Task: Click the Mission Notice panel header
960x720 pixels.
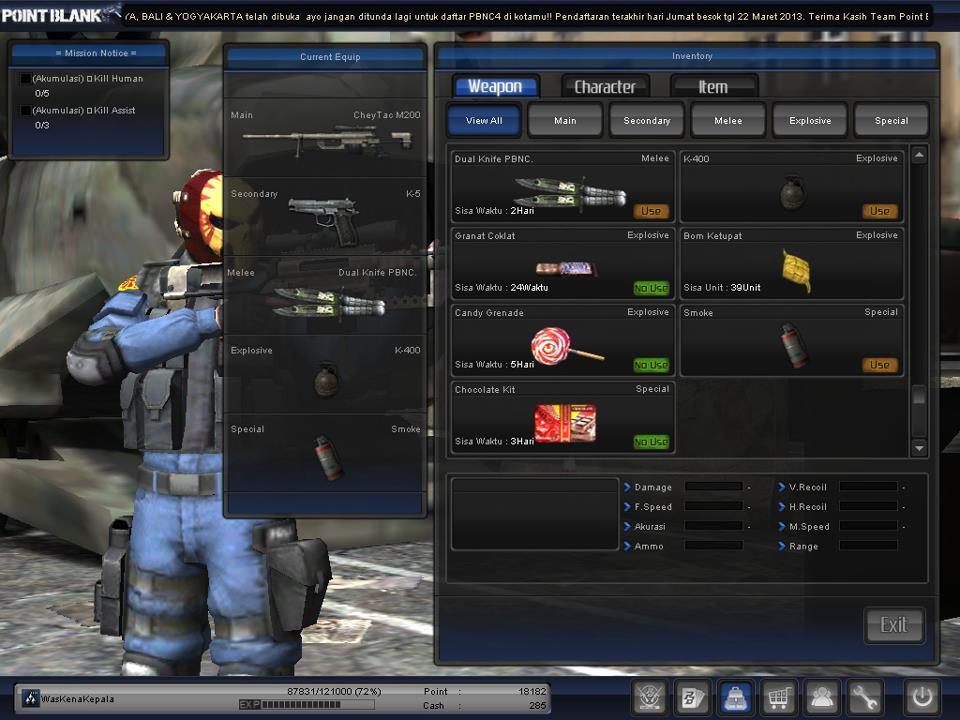Action: (89, 53)
